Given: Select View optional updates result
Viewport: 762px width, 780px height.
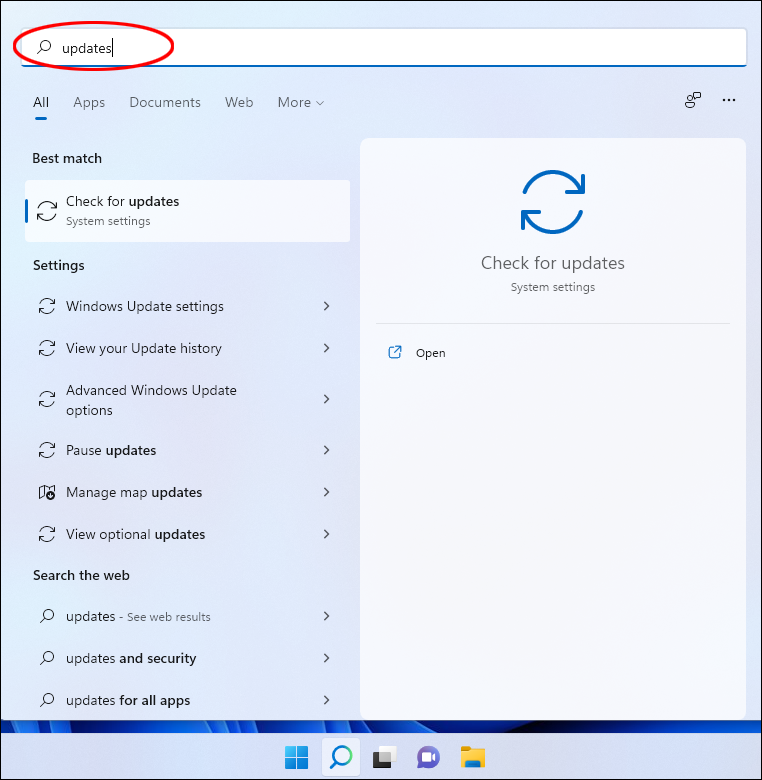Looking at the screenshot, I should tap(188, 534).
